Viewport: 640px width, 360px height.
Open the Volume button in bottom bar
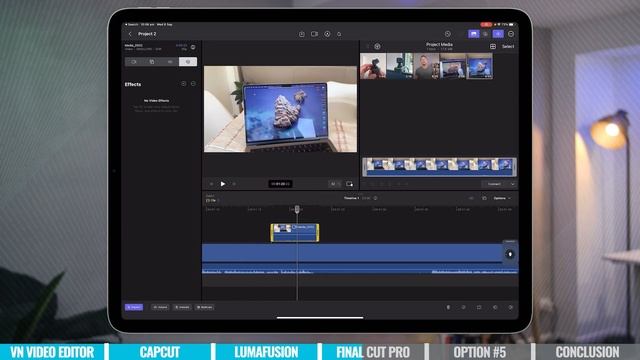tap(160, 307)
